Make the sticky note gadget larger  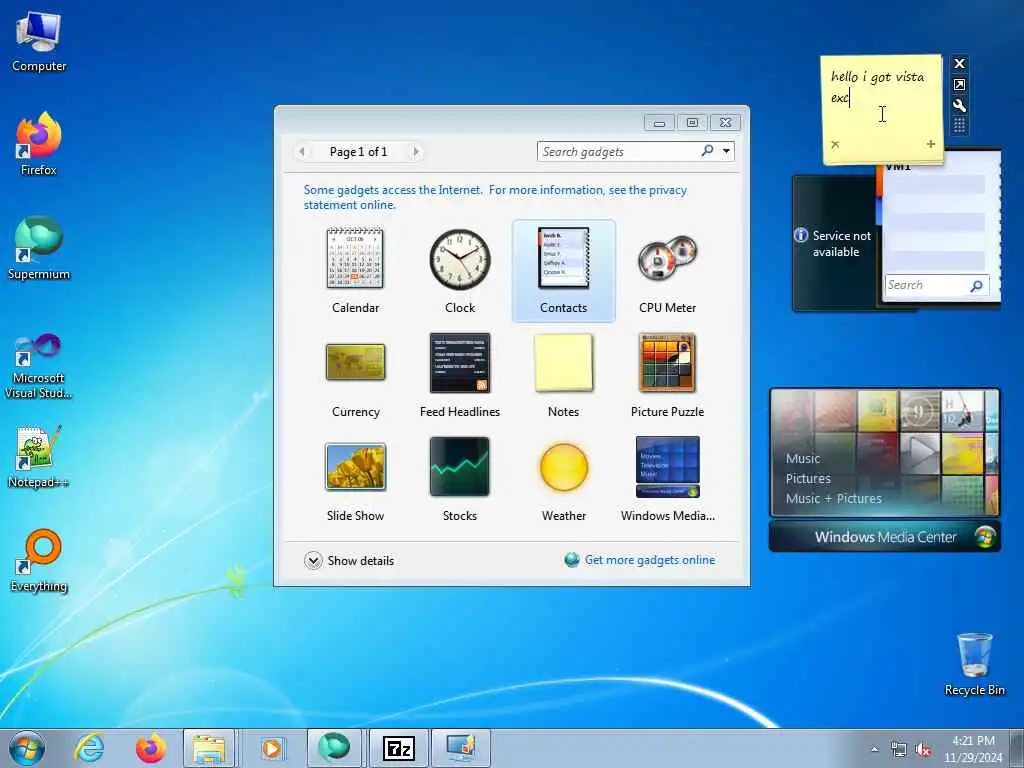pyautogui.click(x=959, y=84)
